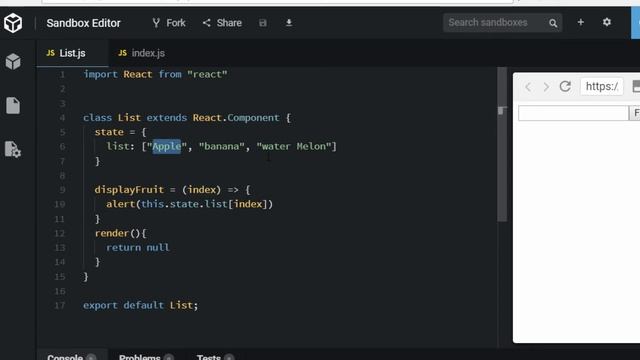The width and height of the screenshot is (640, 360).
Task: Click 'return null' on line 13
Action: (138, 247)
